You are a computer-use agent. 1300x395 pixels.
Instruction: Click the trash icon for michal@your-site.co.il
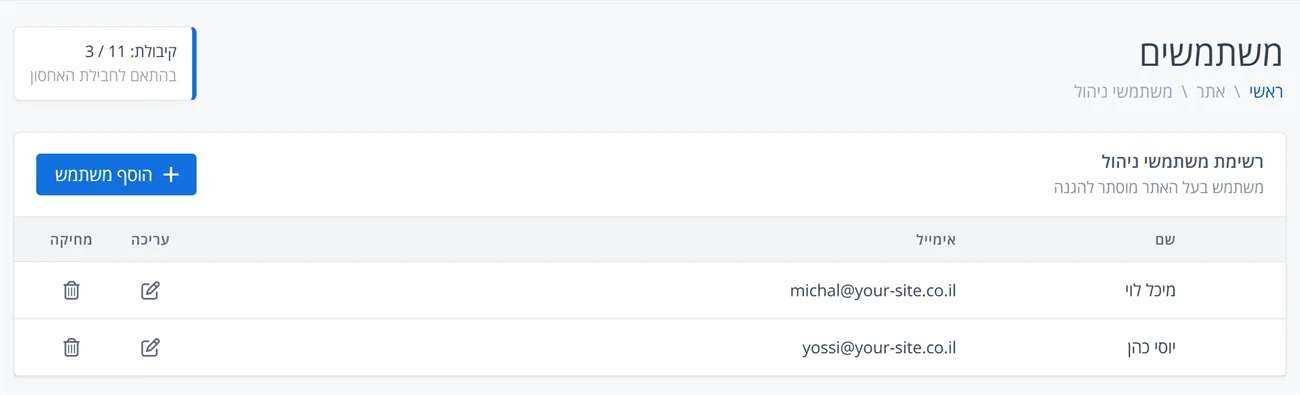71,291
